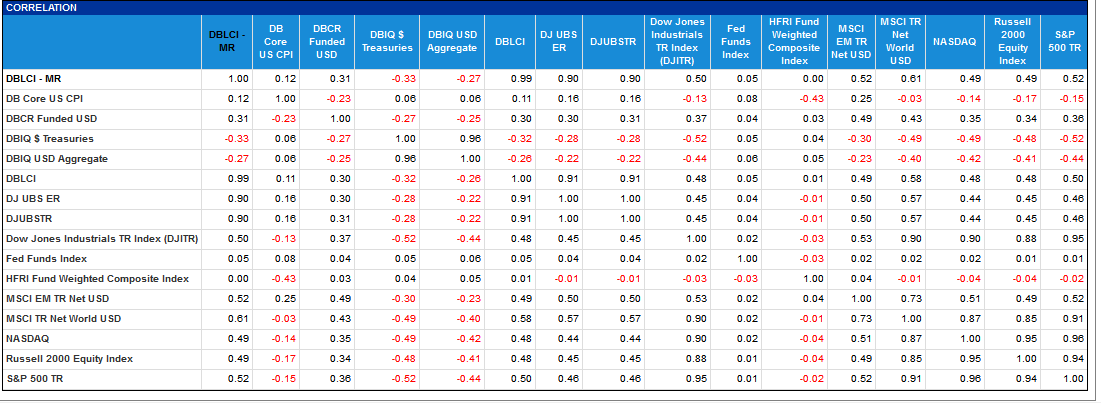Select the DJ UBS ER column header
This screenshot has width=1101, height=404.
558,41
